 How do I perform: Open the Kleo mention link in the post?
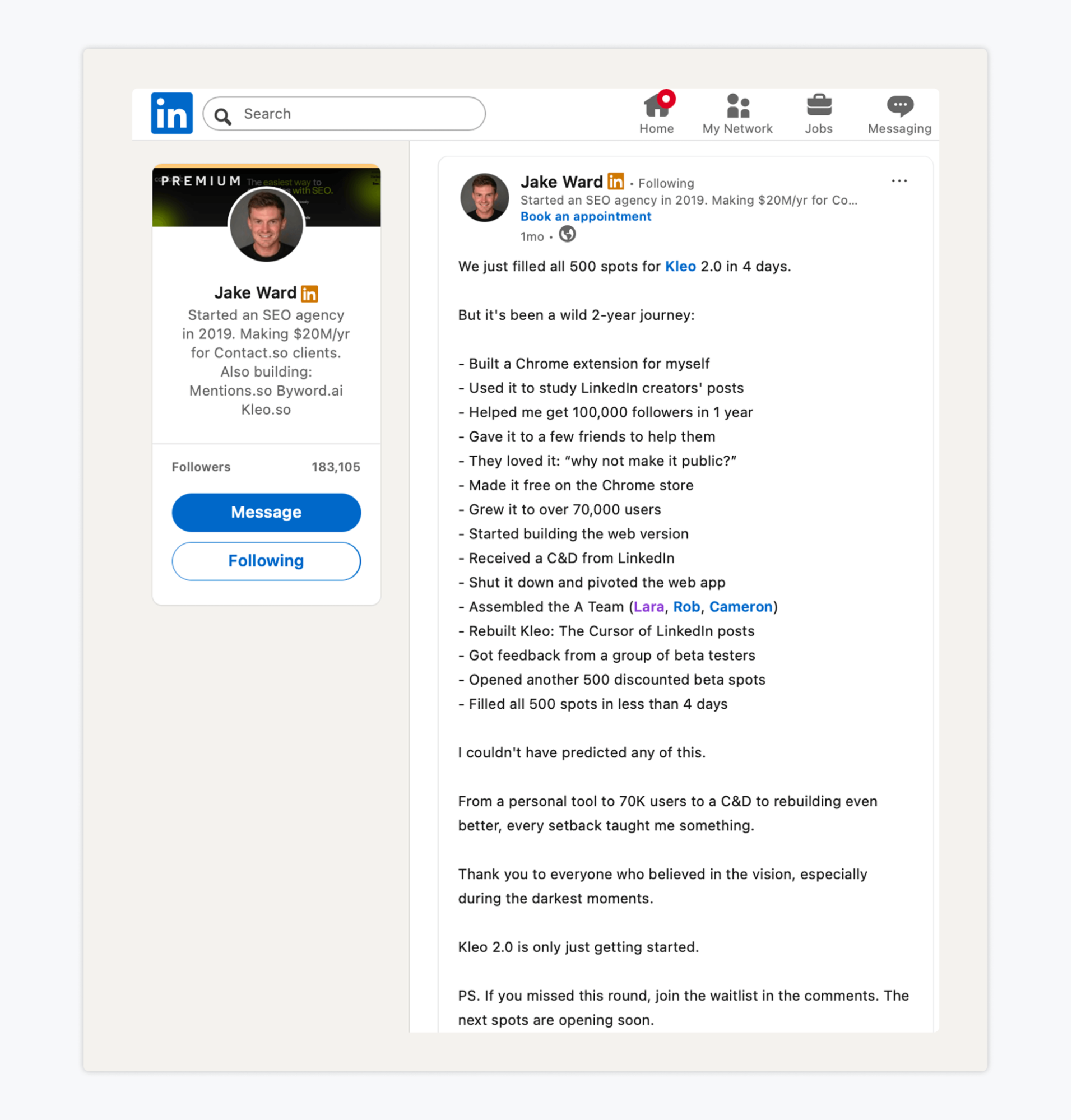coord(680,266)
